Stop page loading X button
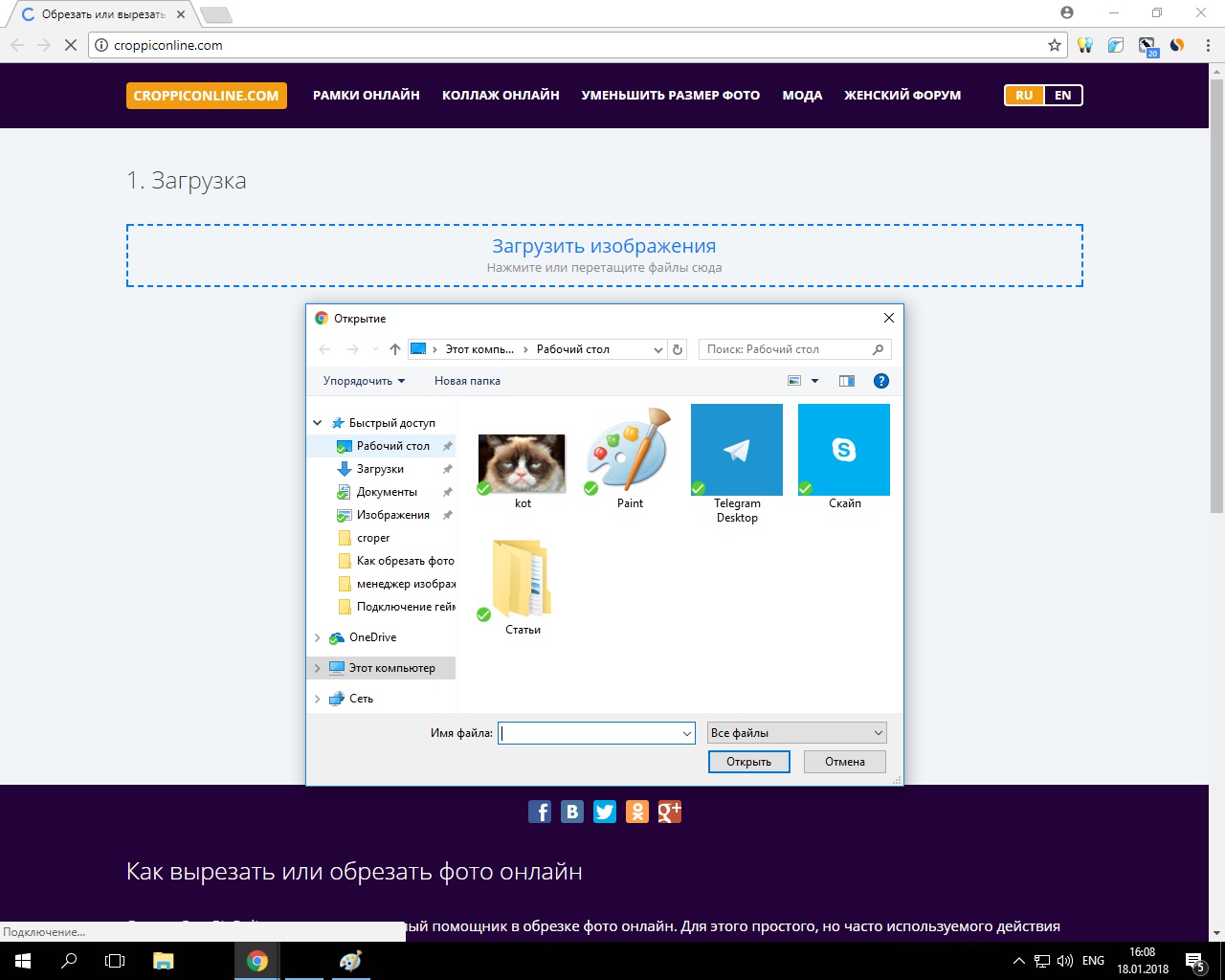This screenshot has width=1225, height=980. [71, 45]
